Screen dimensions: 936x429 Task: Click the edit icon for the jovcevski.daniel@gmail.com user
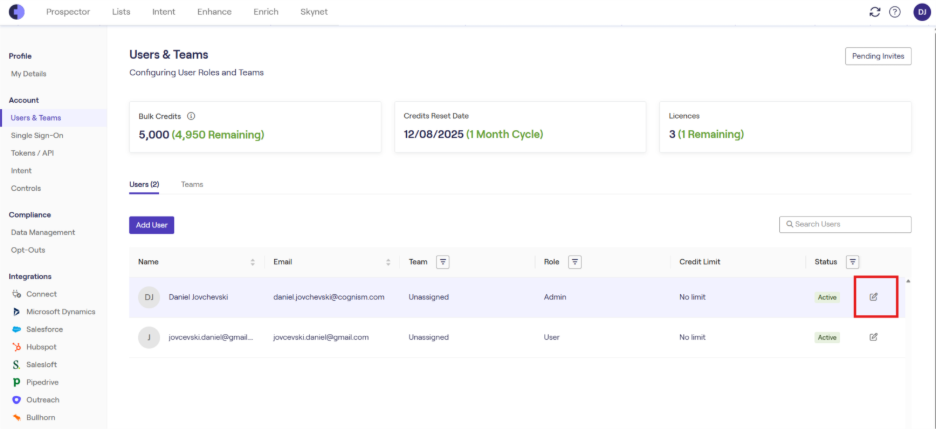(873, 337)
